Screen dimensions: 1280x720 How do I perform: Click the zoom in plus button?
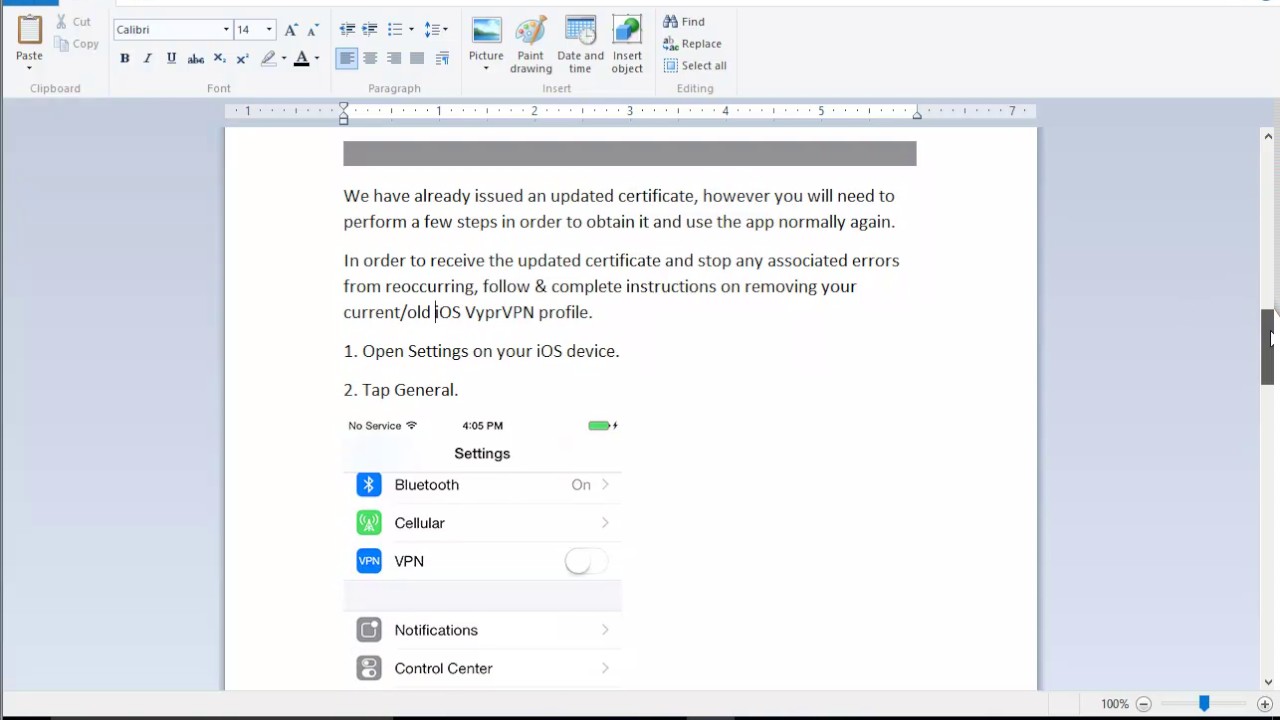point(1265,704)
